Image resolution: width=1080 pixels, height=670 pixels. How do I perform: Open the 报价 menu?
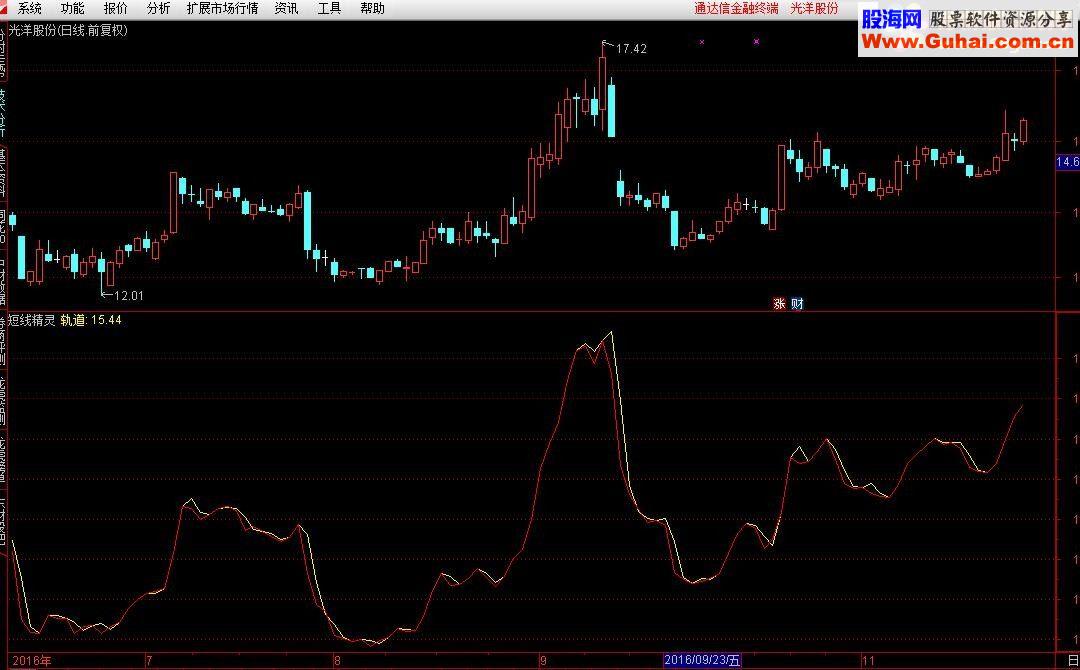pyautogui.click(x=116, y=8)
